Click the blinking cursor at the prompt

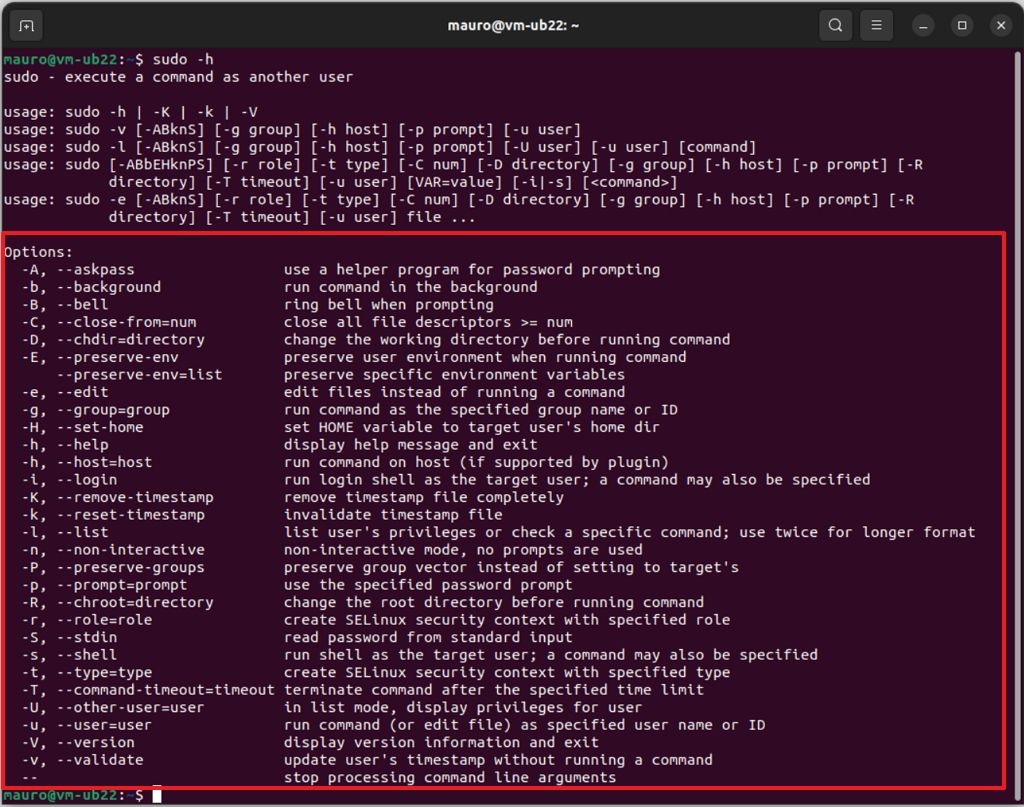pos(156,794)
